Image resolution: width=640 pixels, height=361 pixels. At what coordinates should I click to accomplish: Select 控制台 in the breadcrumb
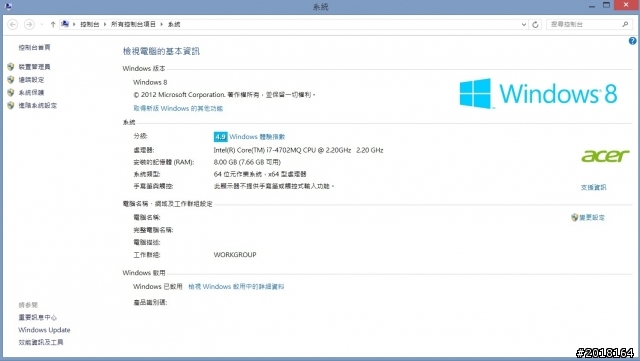click(89, 25)
